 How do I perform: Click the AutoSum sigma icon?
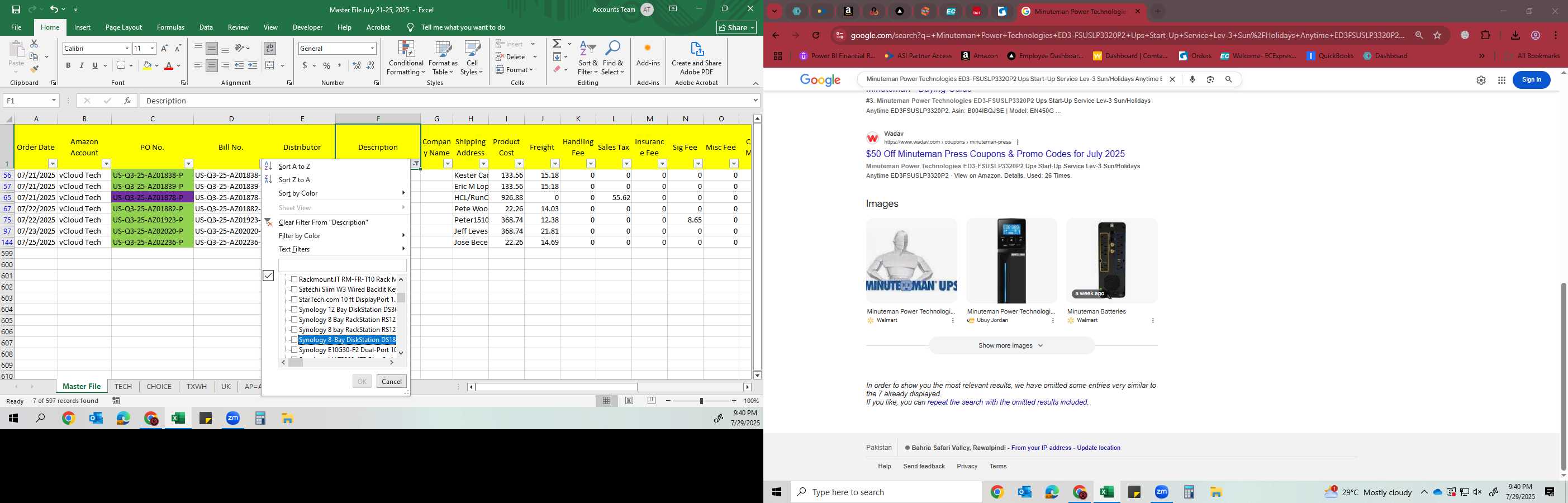click(x=557, y=44)
